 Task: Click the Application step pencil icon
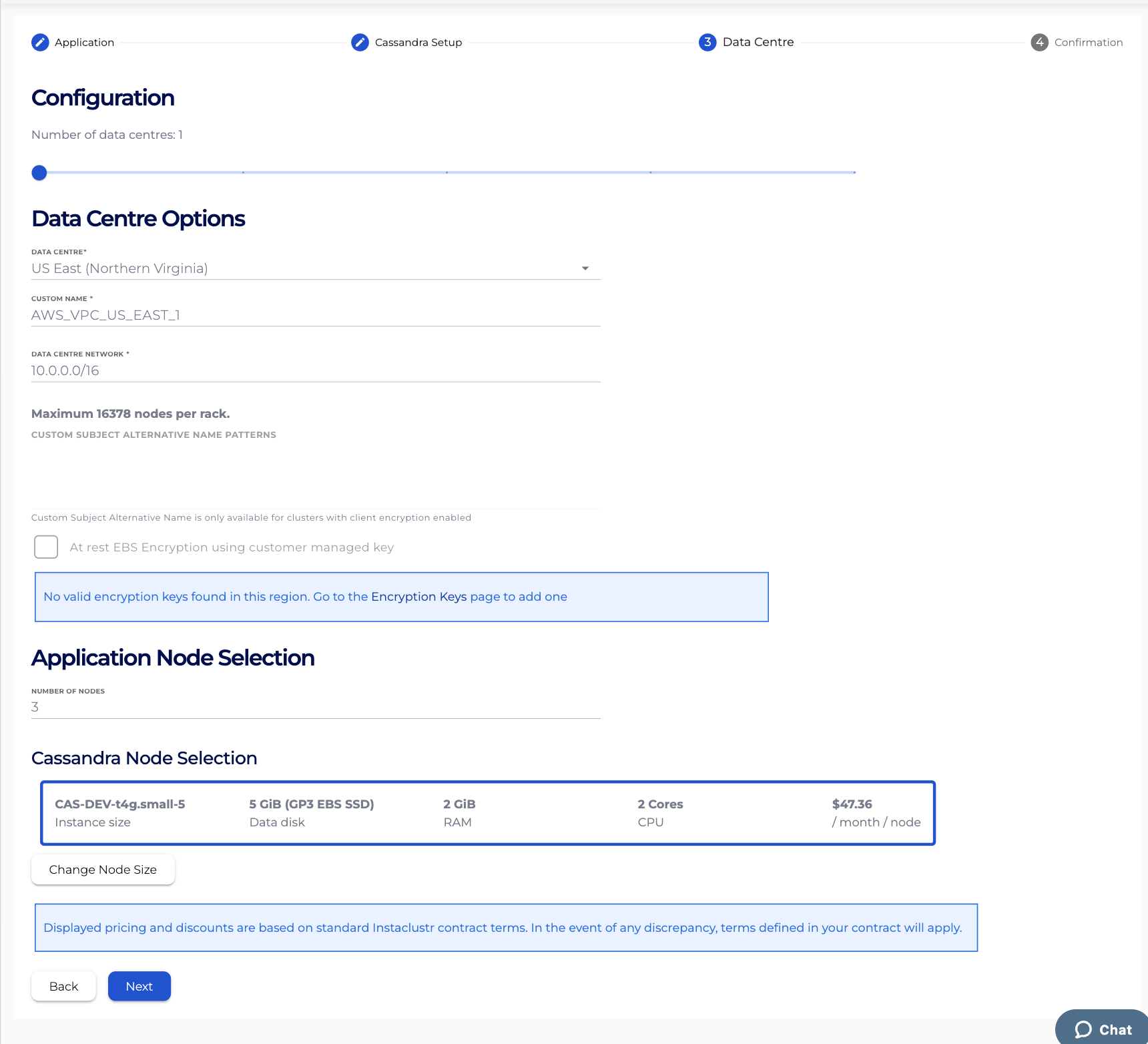[x=40, y=42]
